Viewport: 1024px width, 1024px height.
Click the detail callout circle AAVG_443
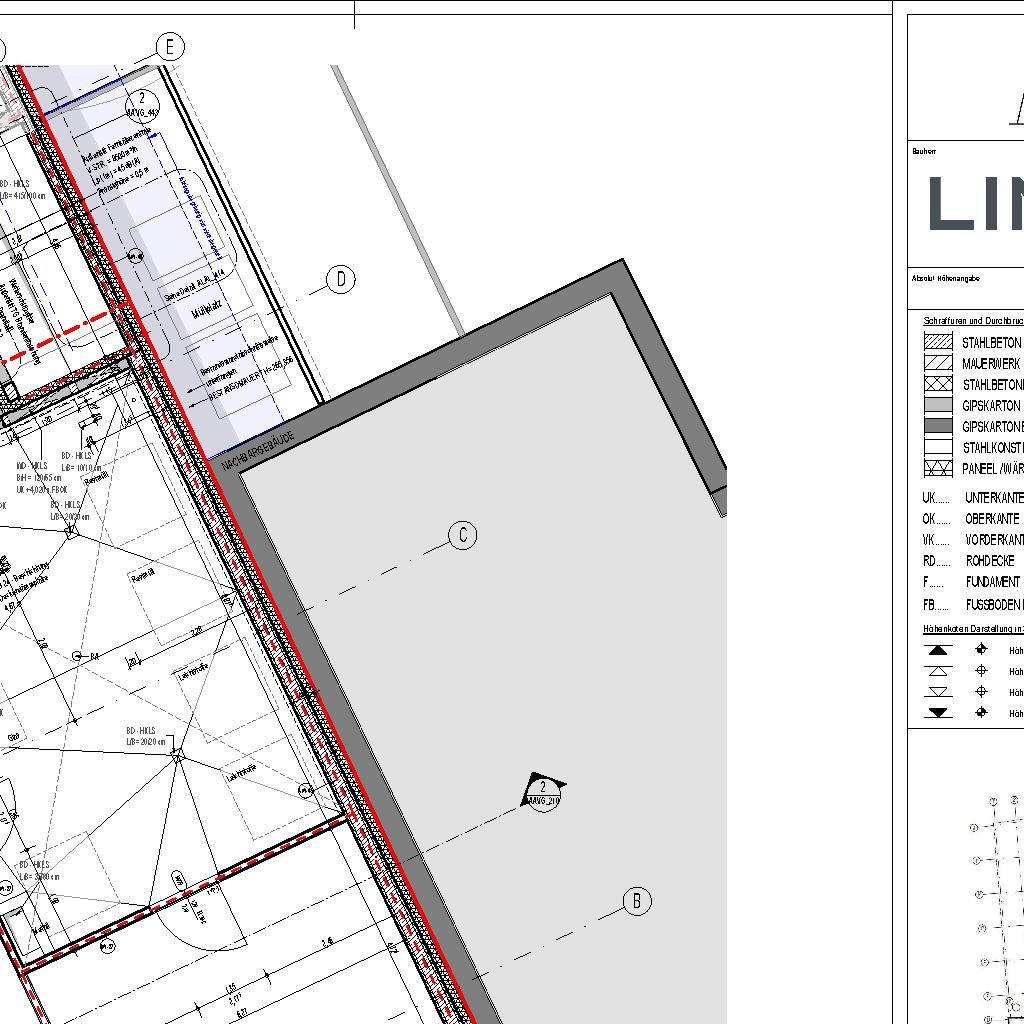[x=143, y=104]
